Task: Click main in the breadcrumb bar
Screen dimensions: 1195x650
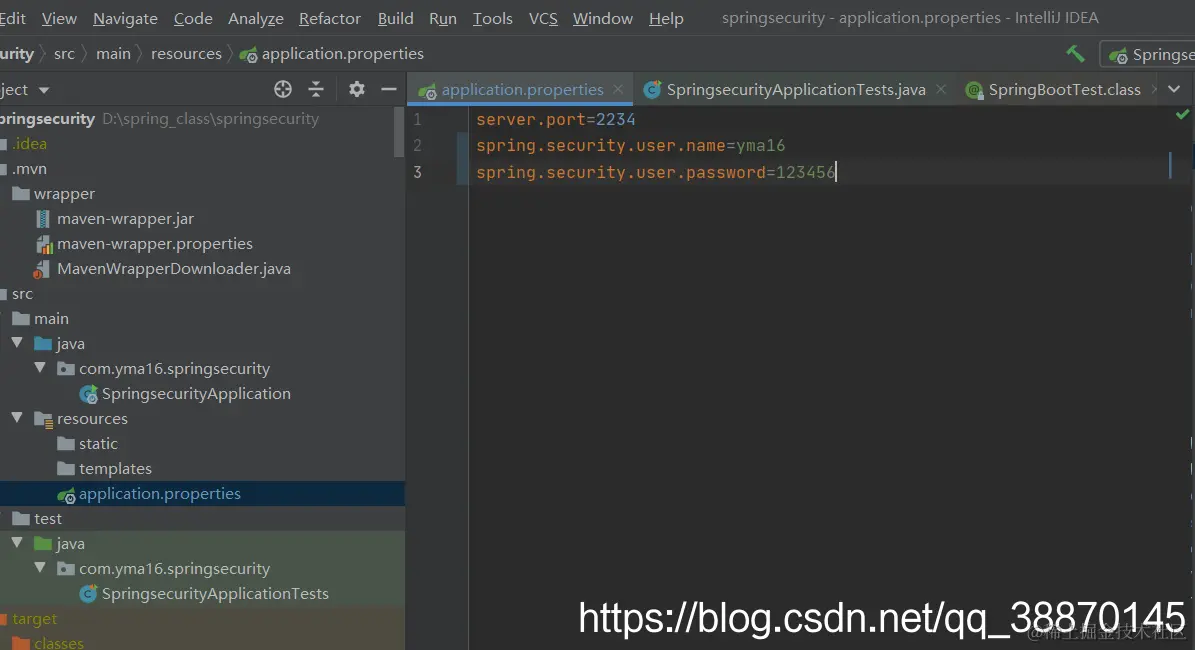Action: click(113, 53)
